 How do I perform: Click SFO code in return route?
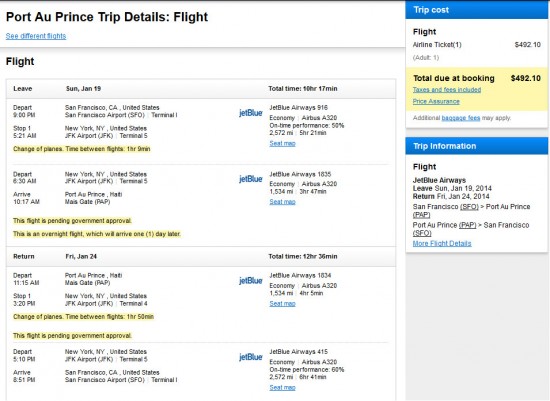point(422,233)
